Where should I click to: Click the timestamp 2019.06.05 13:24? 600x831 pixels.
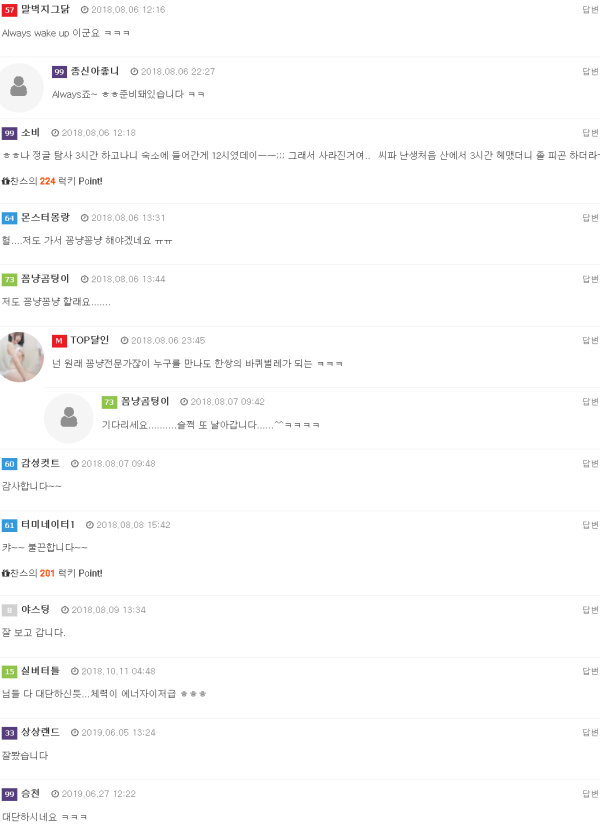coord(118,733)
